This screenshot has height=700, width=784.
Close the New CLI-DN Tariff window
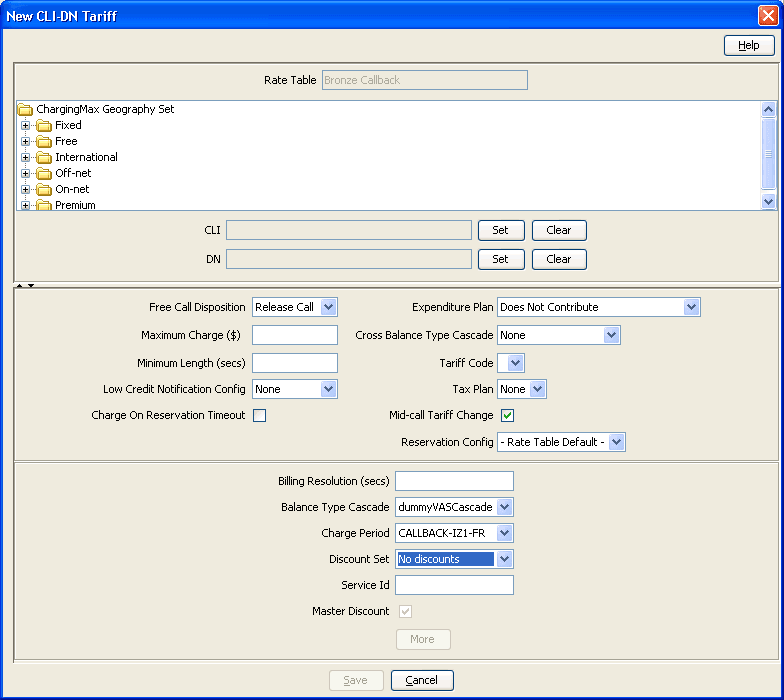[768, 16]
